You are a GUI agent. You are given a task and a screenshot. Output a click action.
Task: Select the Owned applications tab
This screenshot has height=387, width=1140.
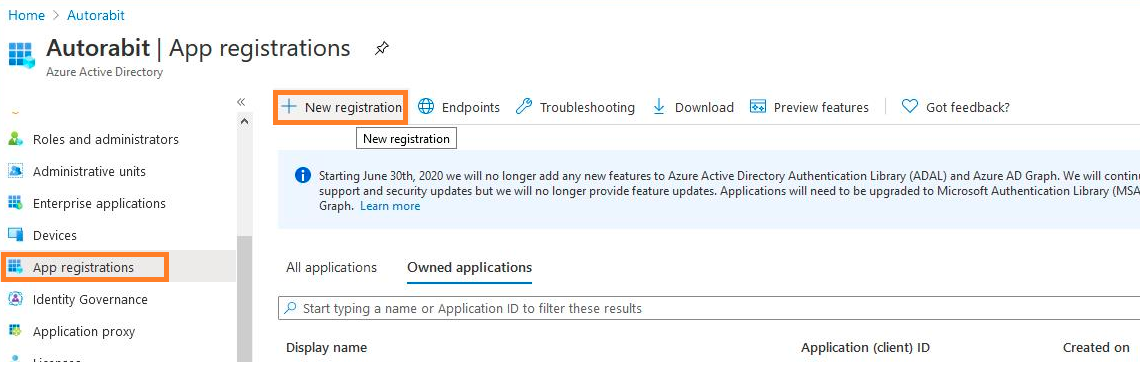470,268
